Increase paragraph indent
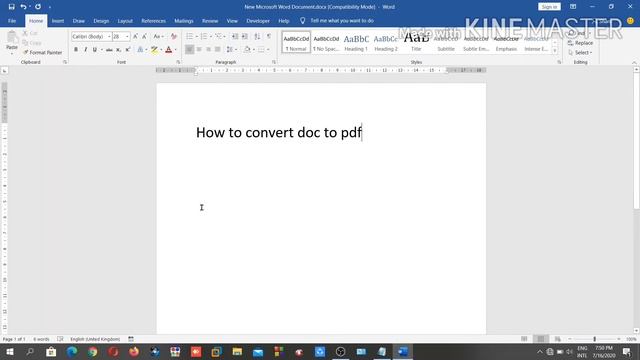640x360 pixels. point(245,37)
